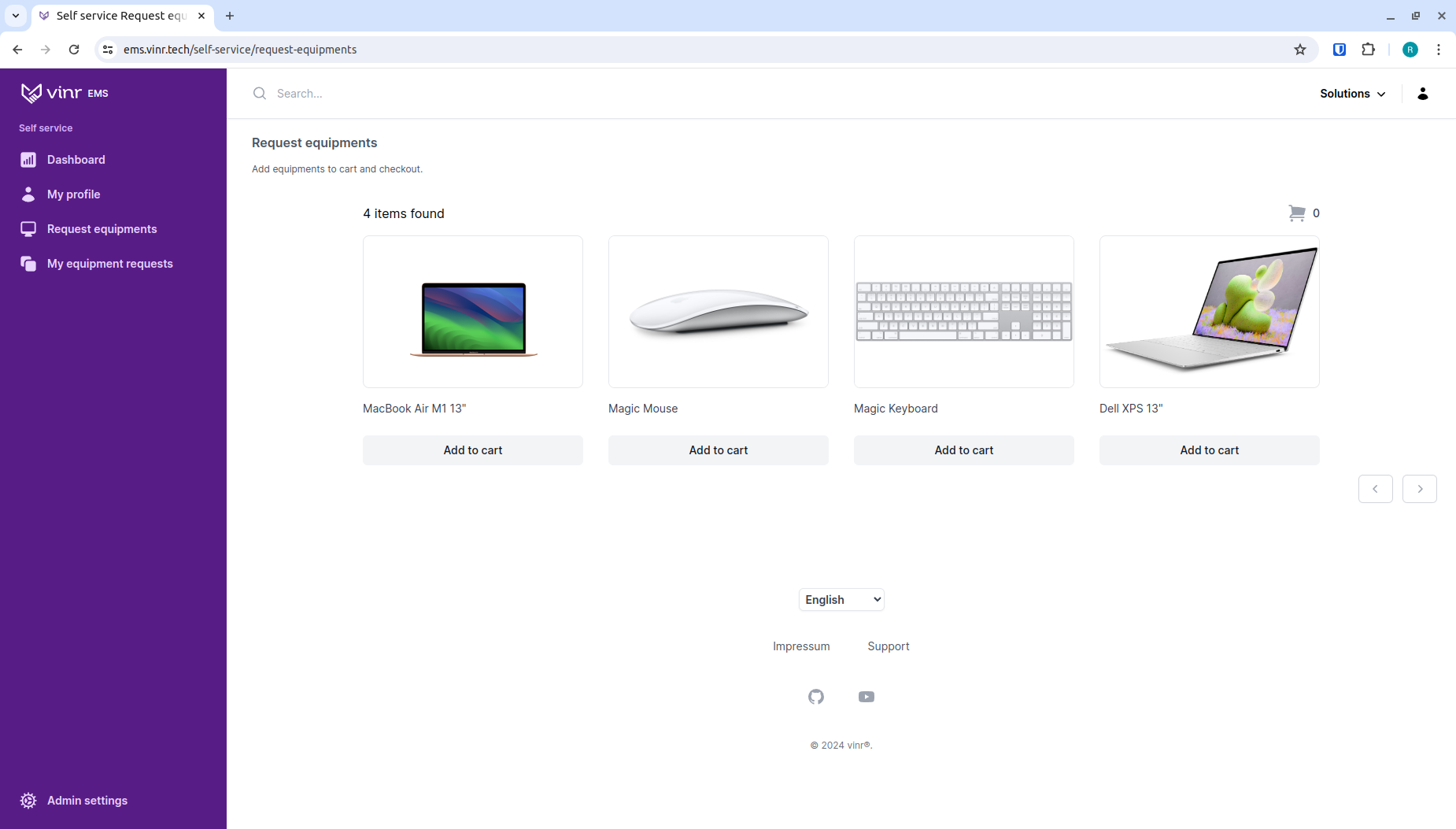This screenshot has width=1456, height=829.
Task: Open the Chrome profile avatar
Action: coord(1410,50)
